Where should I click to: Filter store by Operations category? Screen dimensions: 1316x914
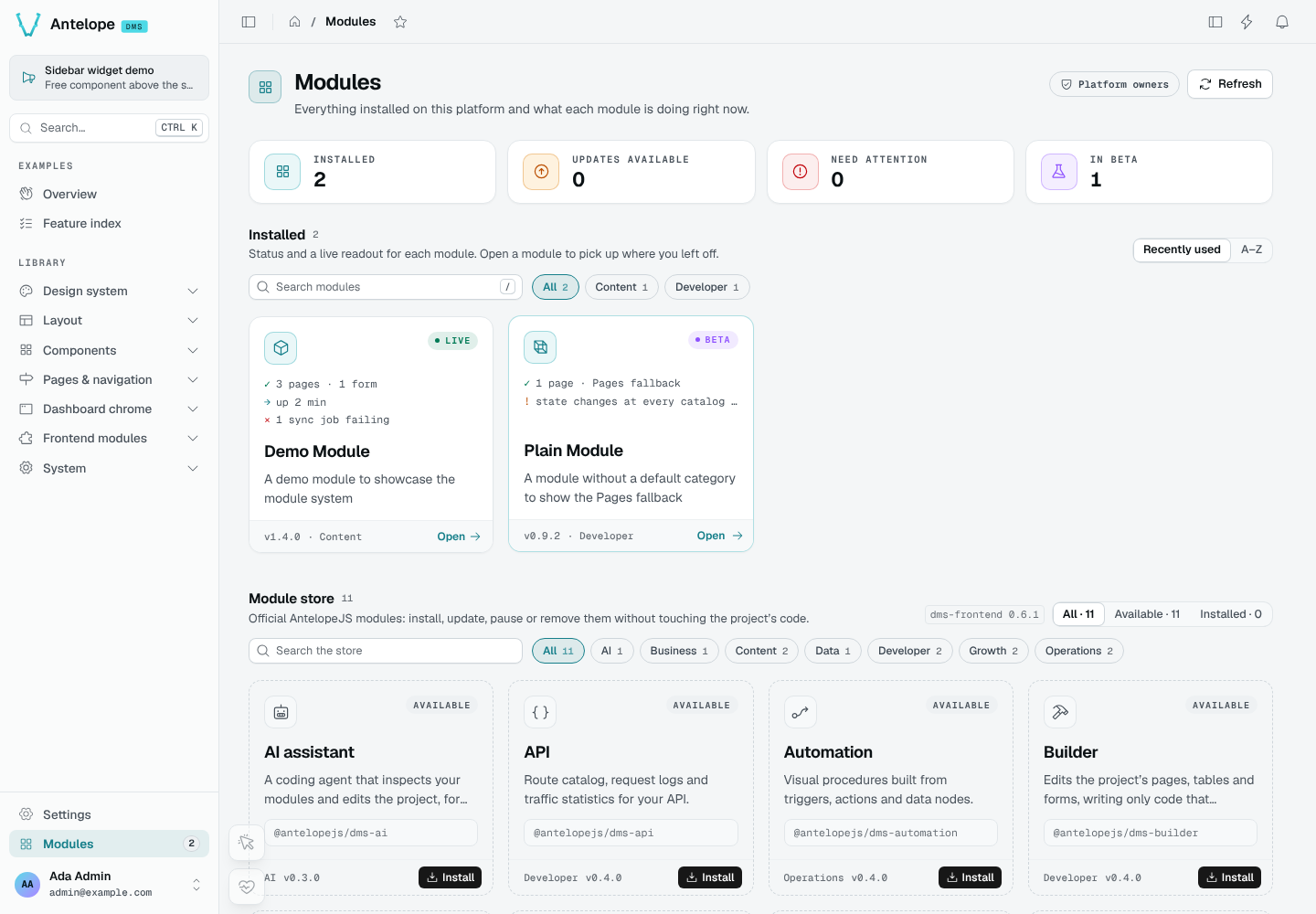(1079, 651)
